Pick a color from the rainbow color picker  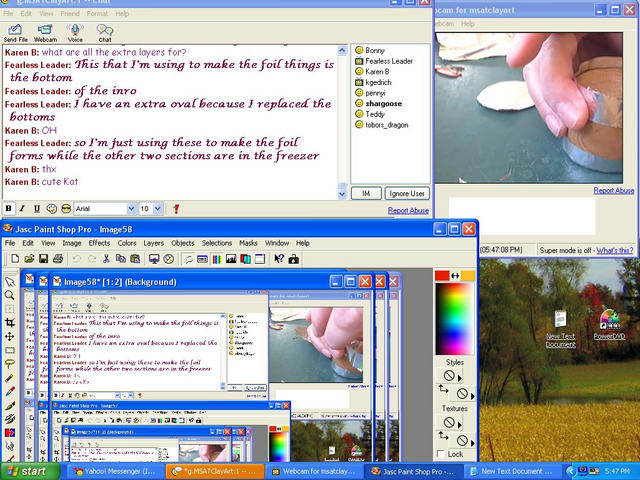click(455, 318)
